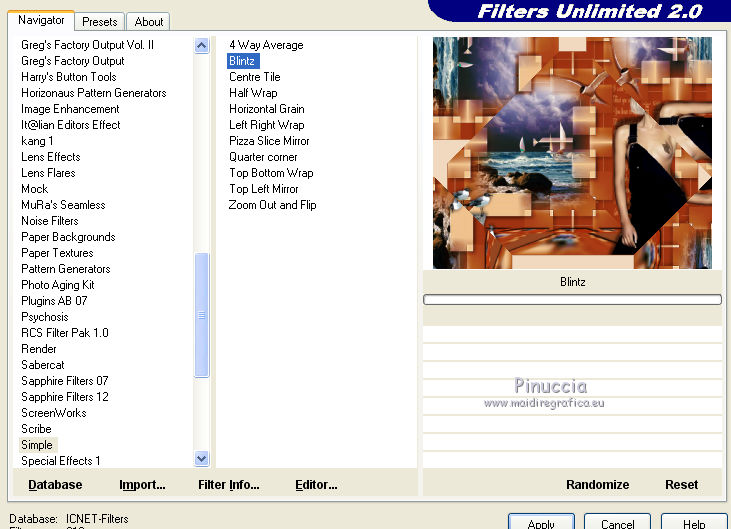Screen dimensions: 731x529
Task: Select Greg's Factory Output Vol. II category
Action: click(x=87, y=45)
